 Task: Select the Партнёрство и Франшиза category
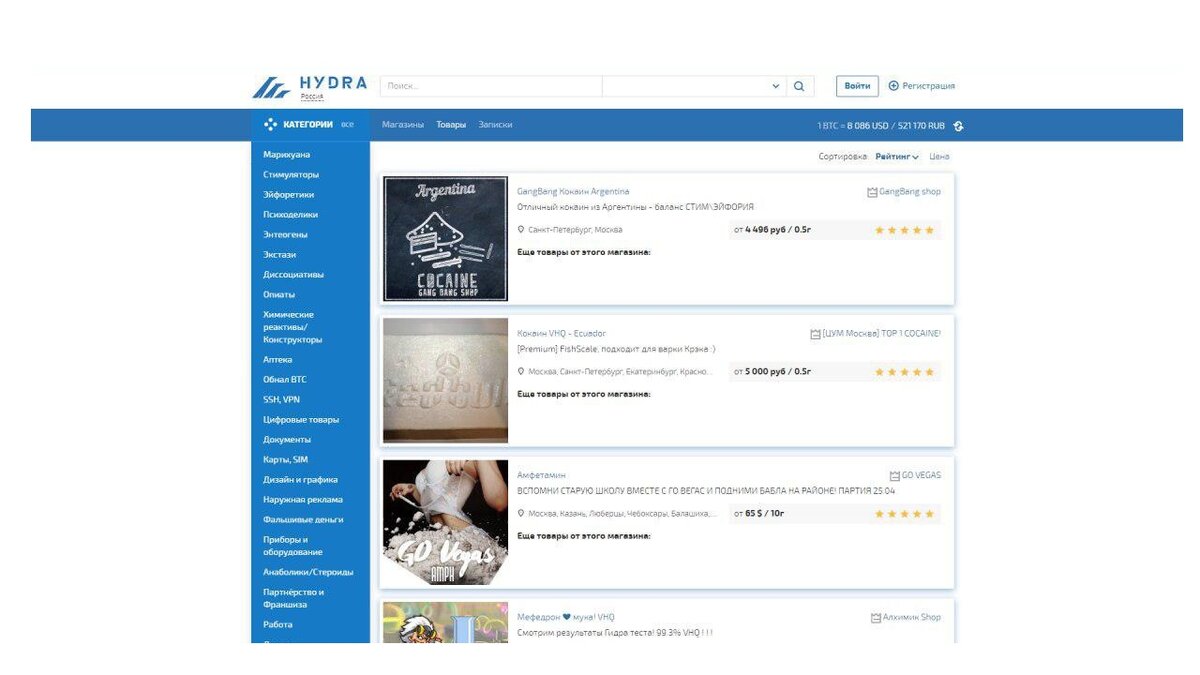pos(294,598)
